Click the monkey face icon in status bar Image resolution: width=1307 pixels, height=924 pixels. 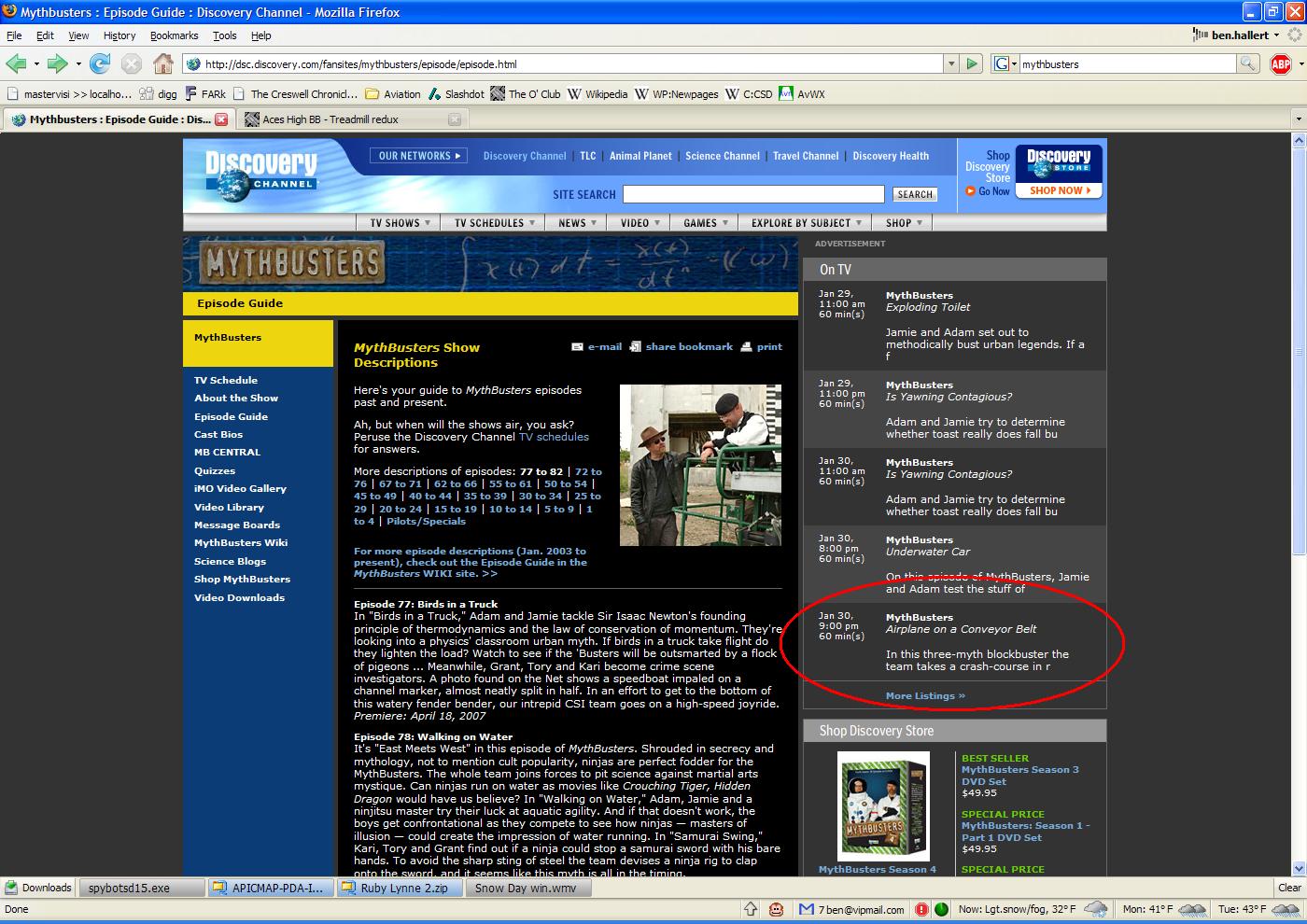click(x=777, y=909)
